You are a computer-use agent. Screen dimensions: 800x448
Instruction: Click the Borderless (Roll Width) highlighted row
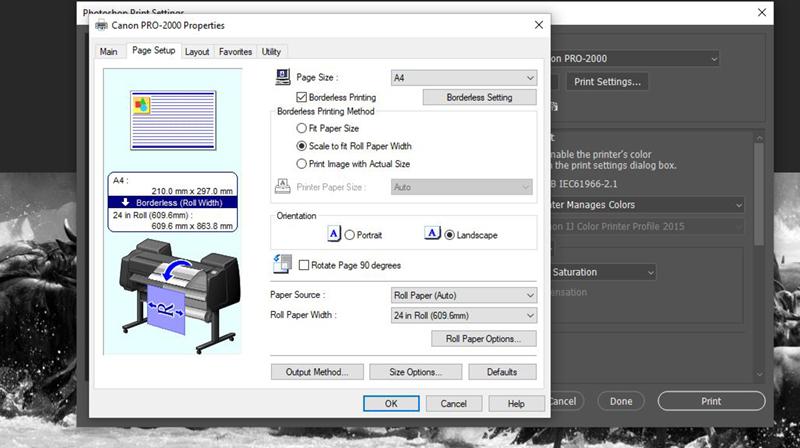pyautogui.click(x=172, y=203)
